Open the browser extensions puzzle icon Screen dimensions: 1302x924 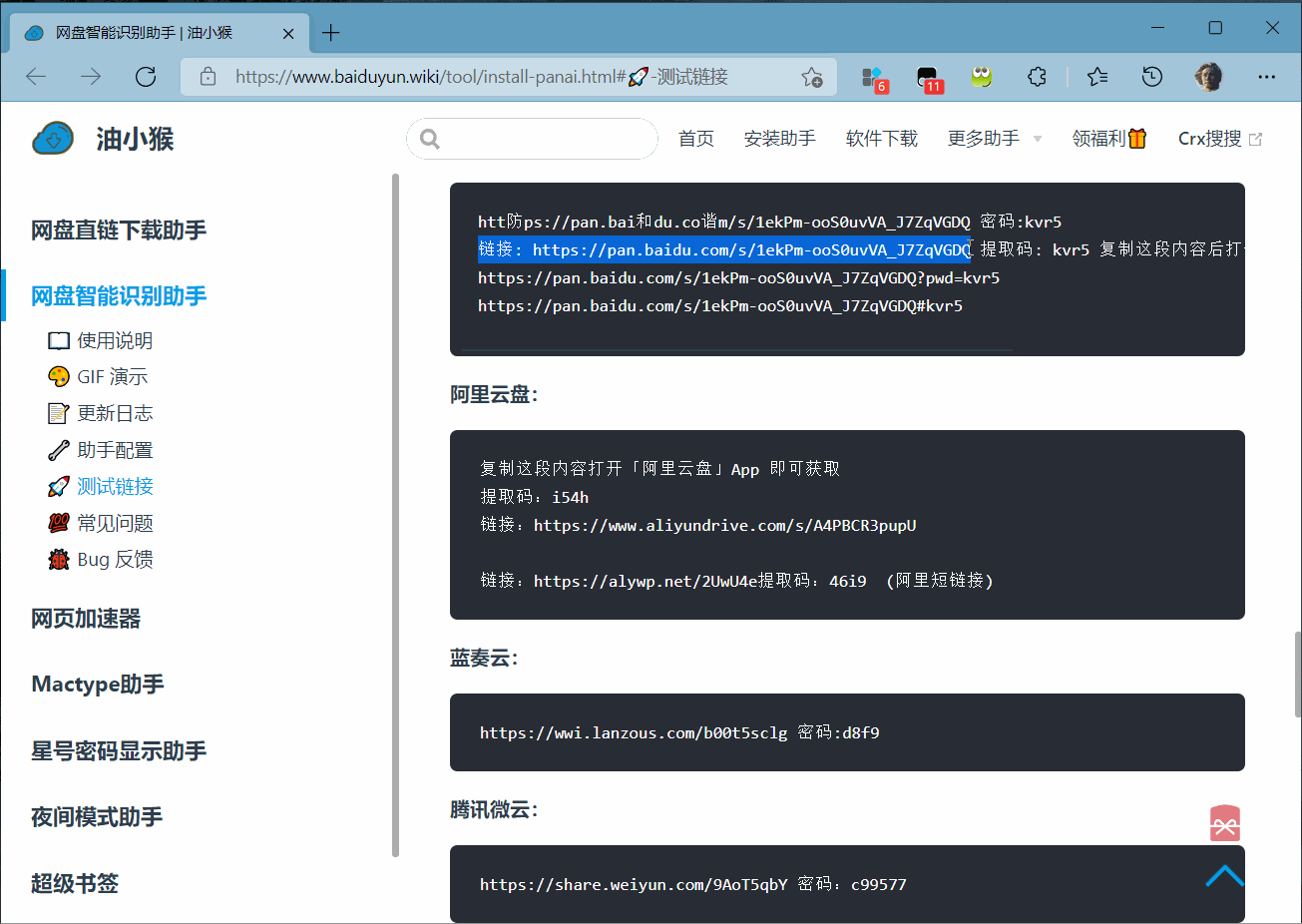(x=1037, y=77)
